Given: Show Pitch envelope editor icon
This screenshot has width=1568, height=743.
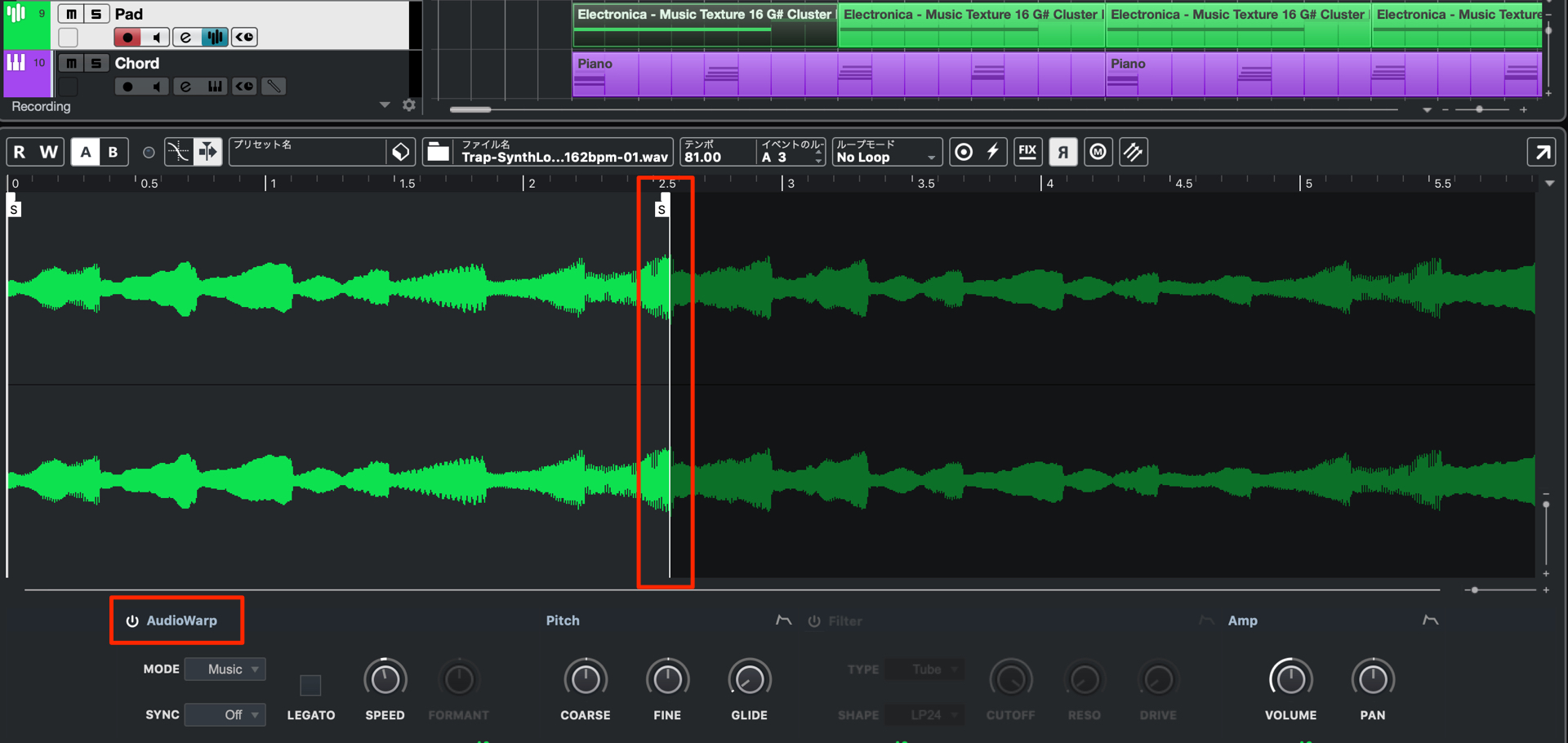Looking at the screenshot, I should pos(783,621).
